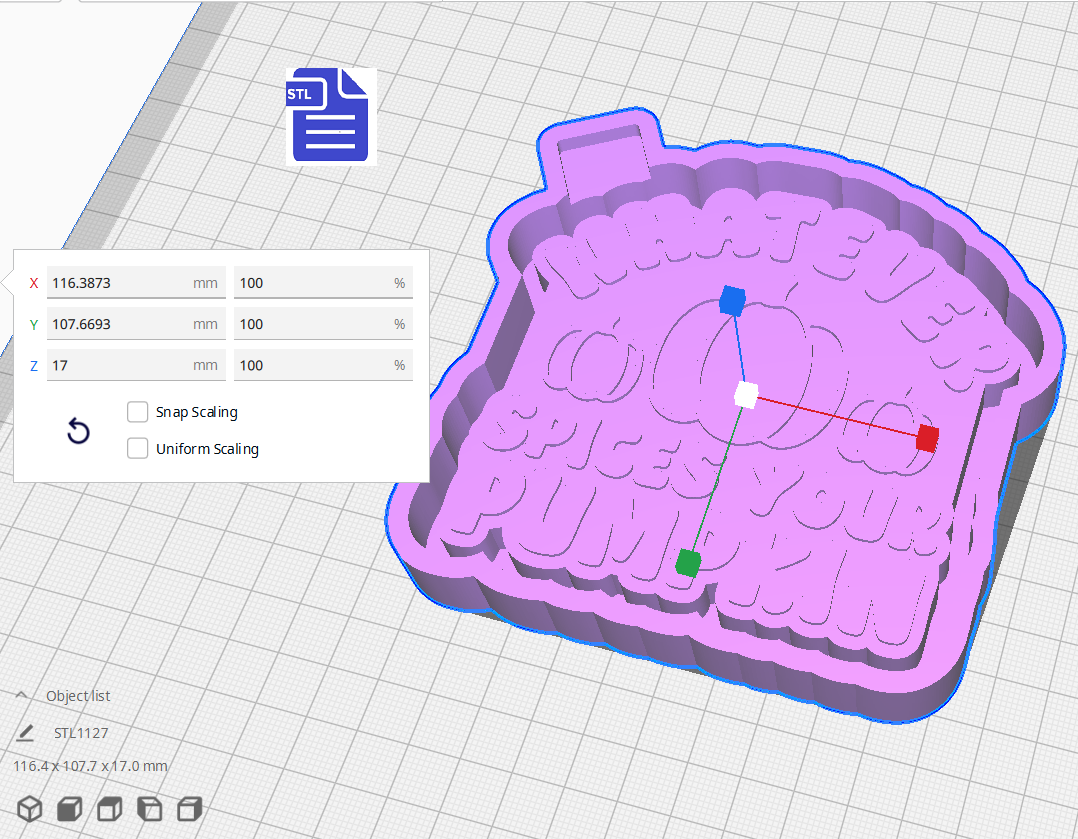Edit the Z height value of 17 mm
Viewport: 1078px width, 839px height.
(x=136, y=365)
